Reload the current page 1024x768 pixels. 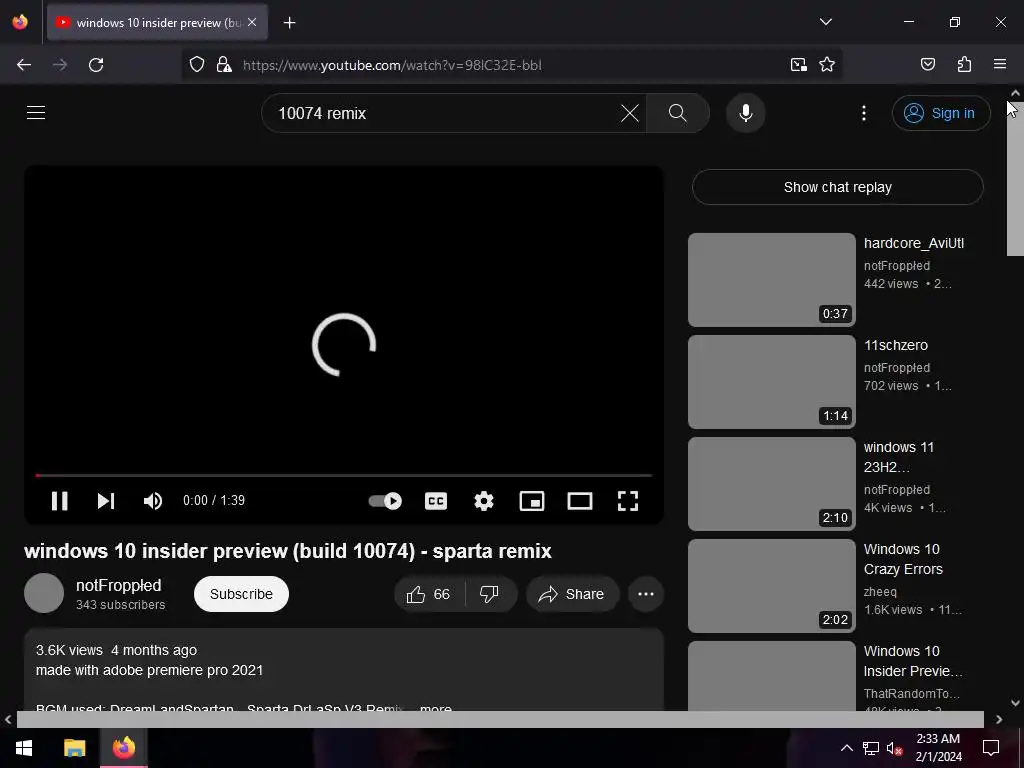96,65
